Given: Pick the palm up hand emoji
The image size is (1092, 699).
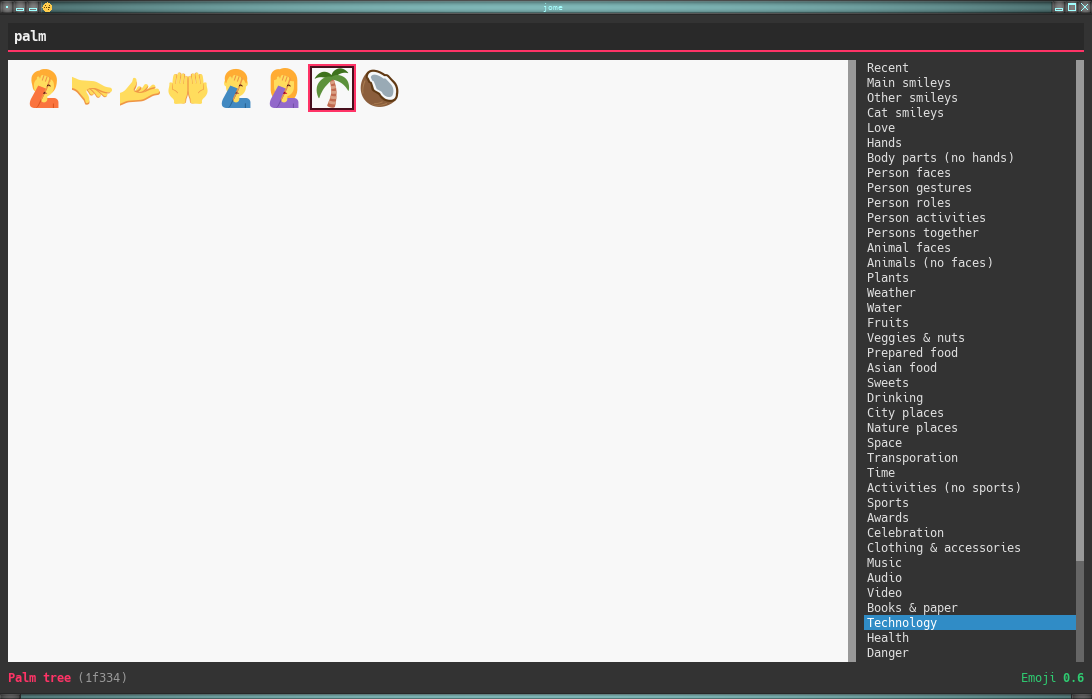Looking at the screenshot, I should pyautogui.click(x=139, y=91).
